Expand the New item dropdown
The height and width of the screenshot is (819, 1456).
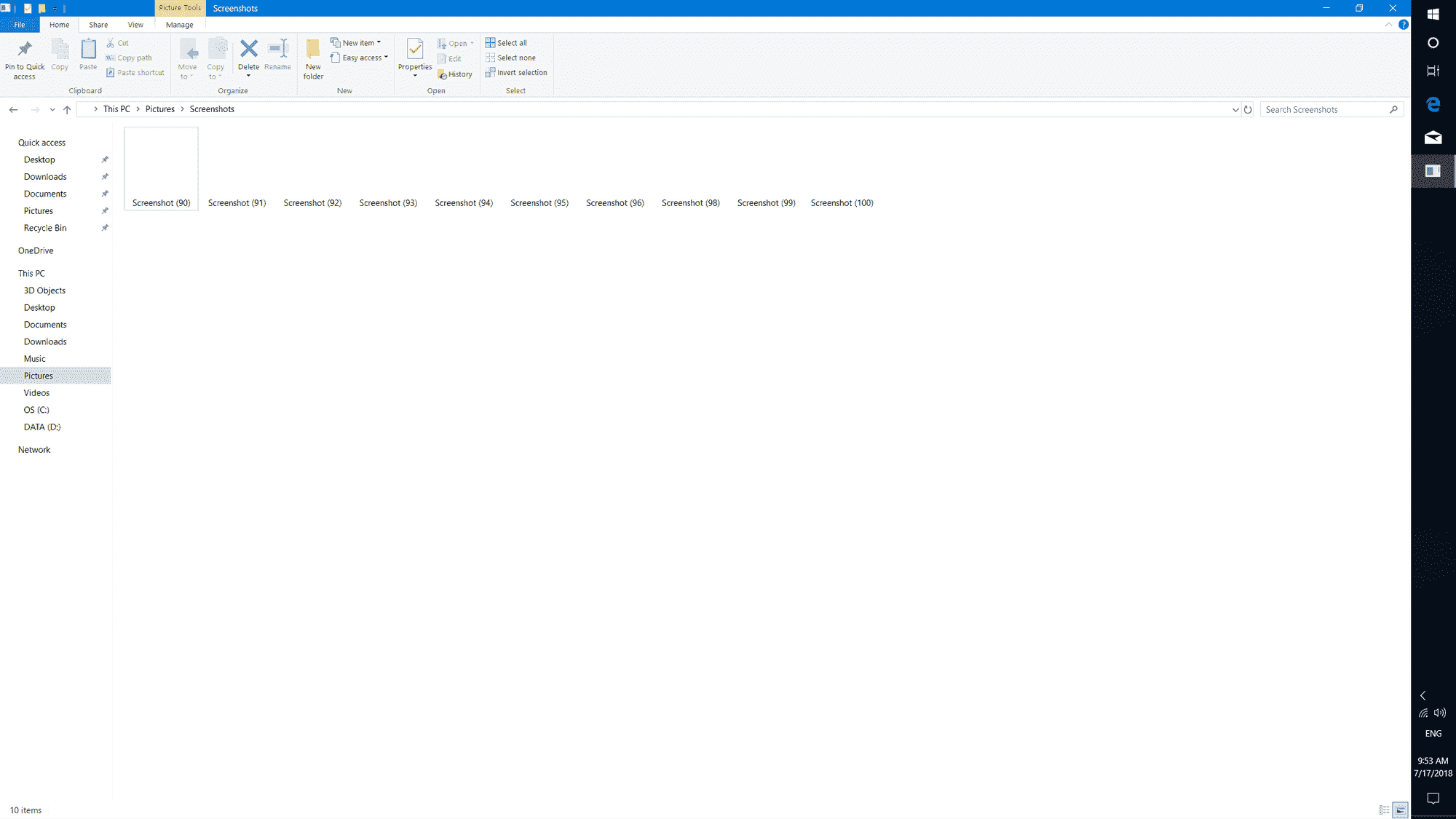point(379,42)
